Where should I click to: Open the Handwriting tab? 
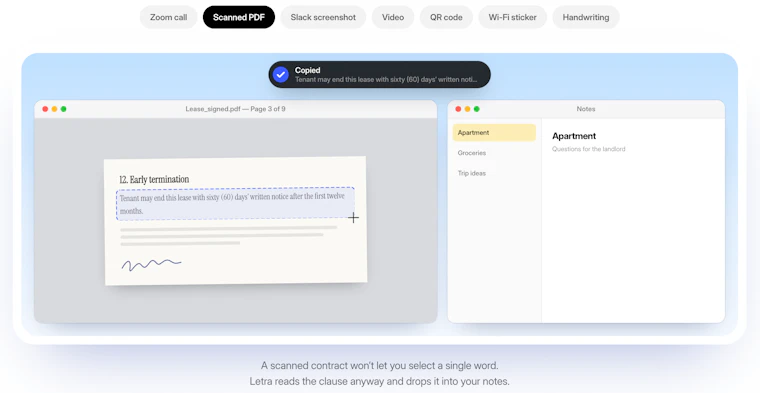click(x=586, y=17)
